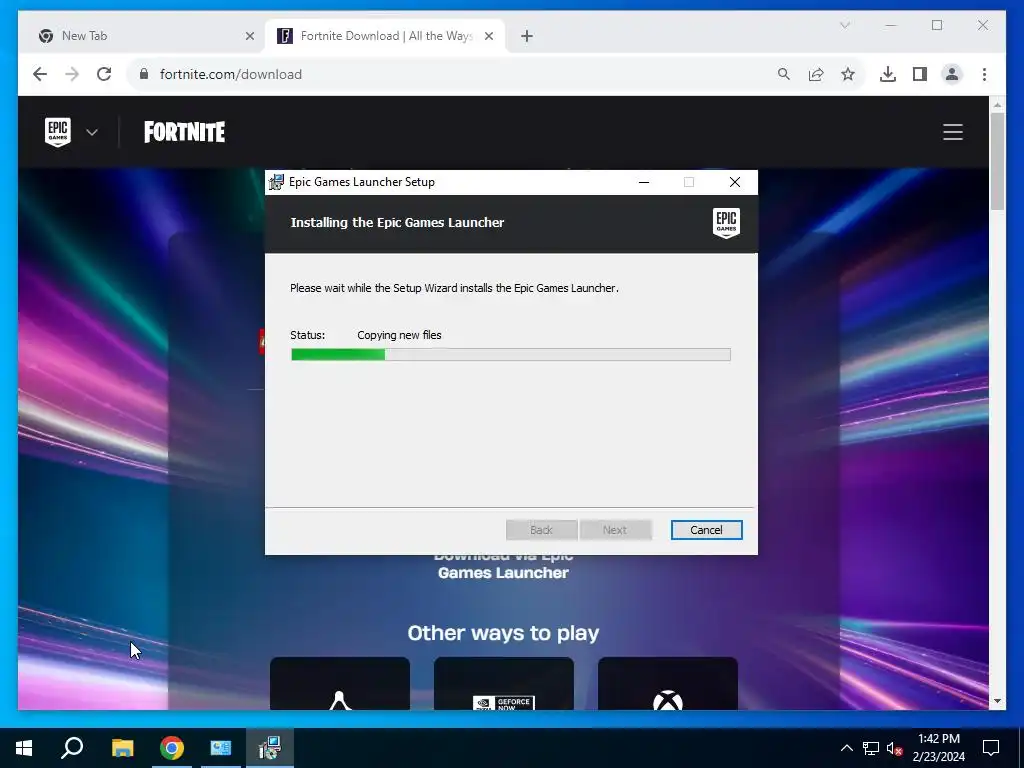The height and width of the screenshot is (768, 1024).
Task: Bookmark this tab with the star icon
Action: [x=848, y=74]
